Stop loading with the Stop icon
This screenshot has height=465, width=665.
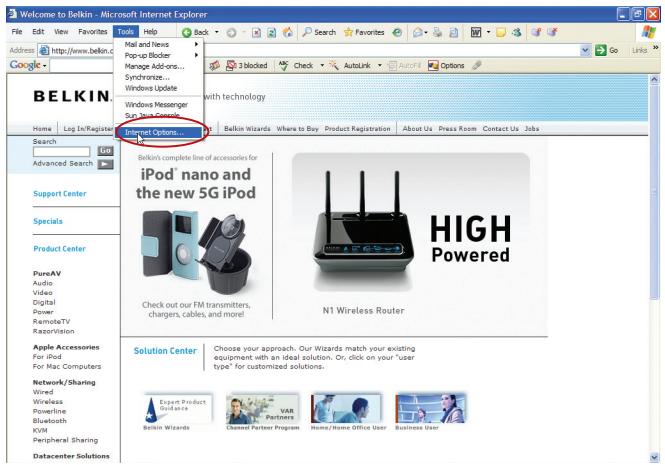coord(256,32)
